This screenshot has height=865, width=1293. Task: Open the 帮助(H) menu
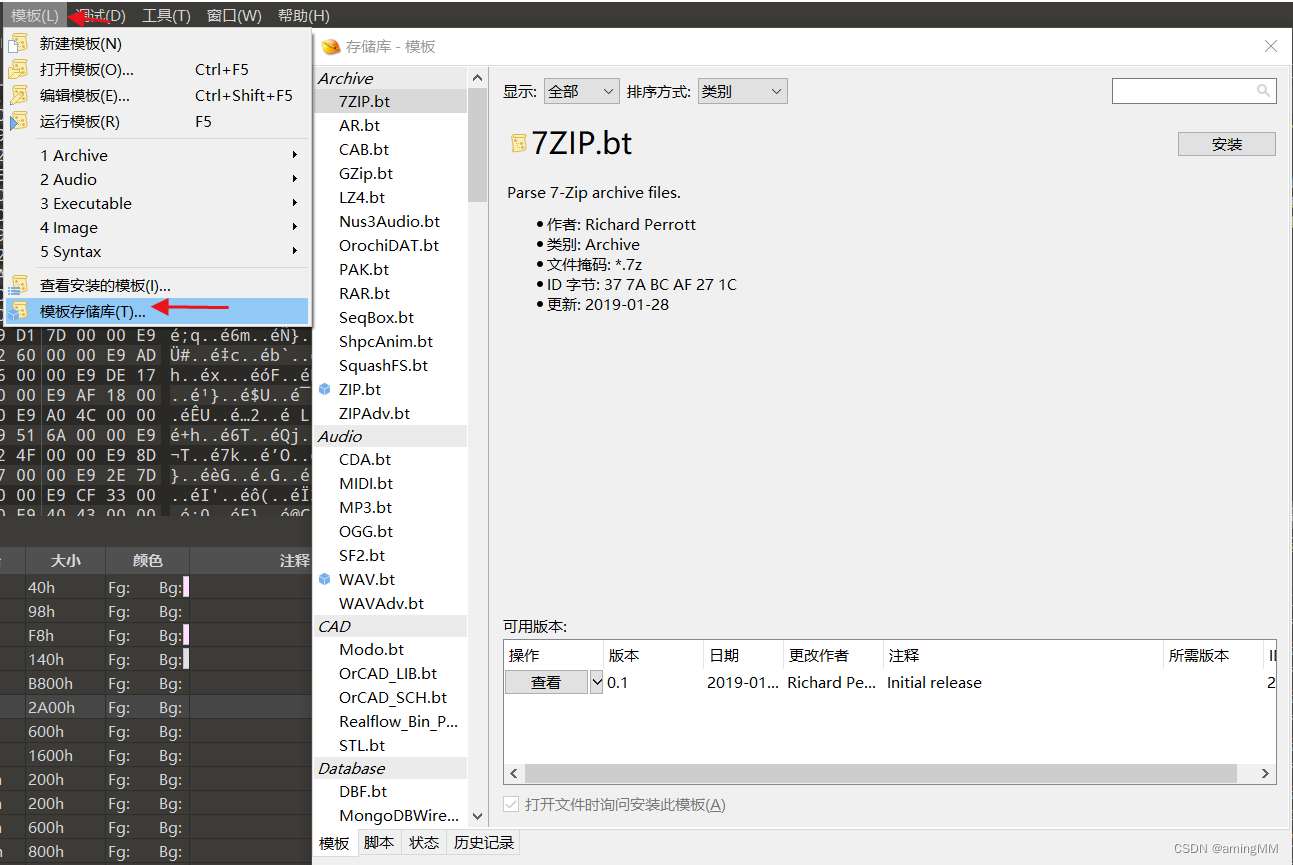(303, 15)
